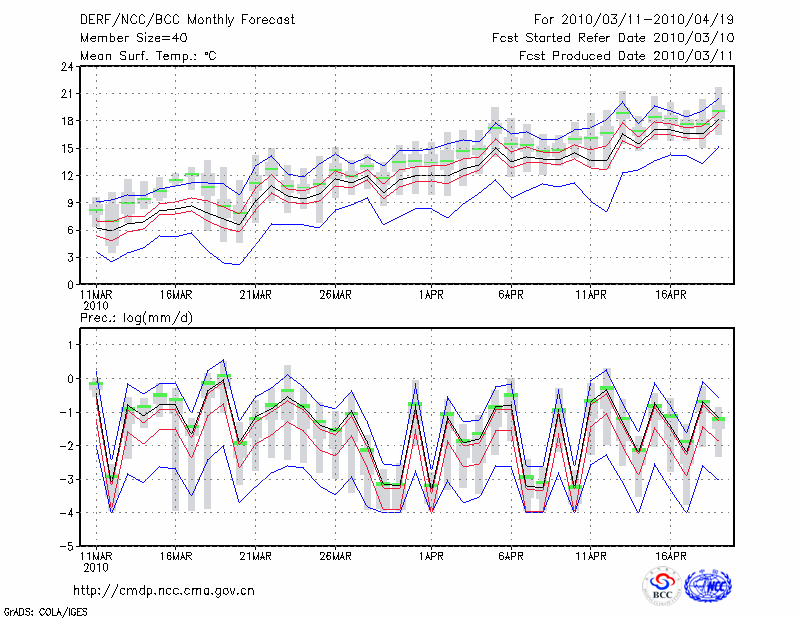Click 1APR tick below the temperature chart
This screenshot has width=800, height=618.
[431, 295]
